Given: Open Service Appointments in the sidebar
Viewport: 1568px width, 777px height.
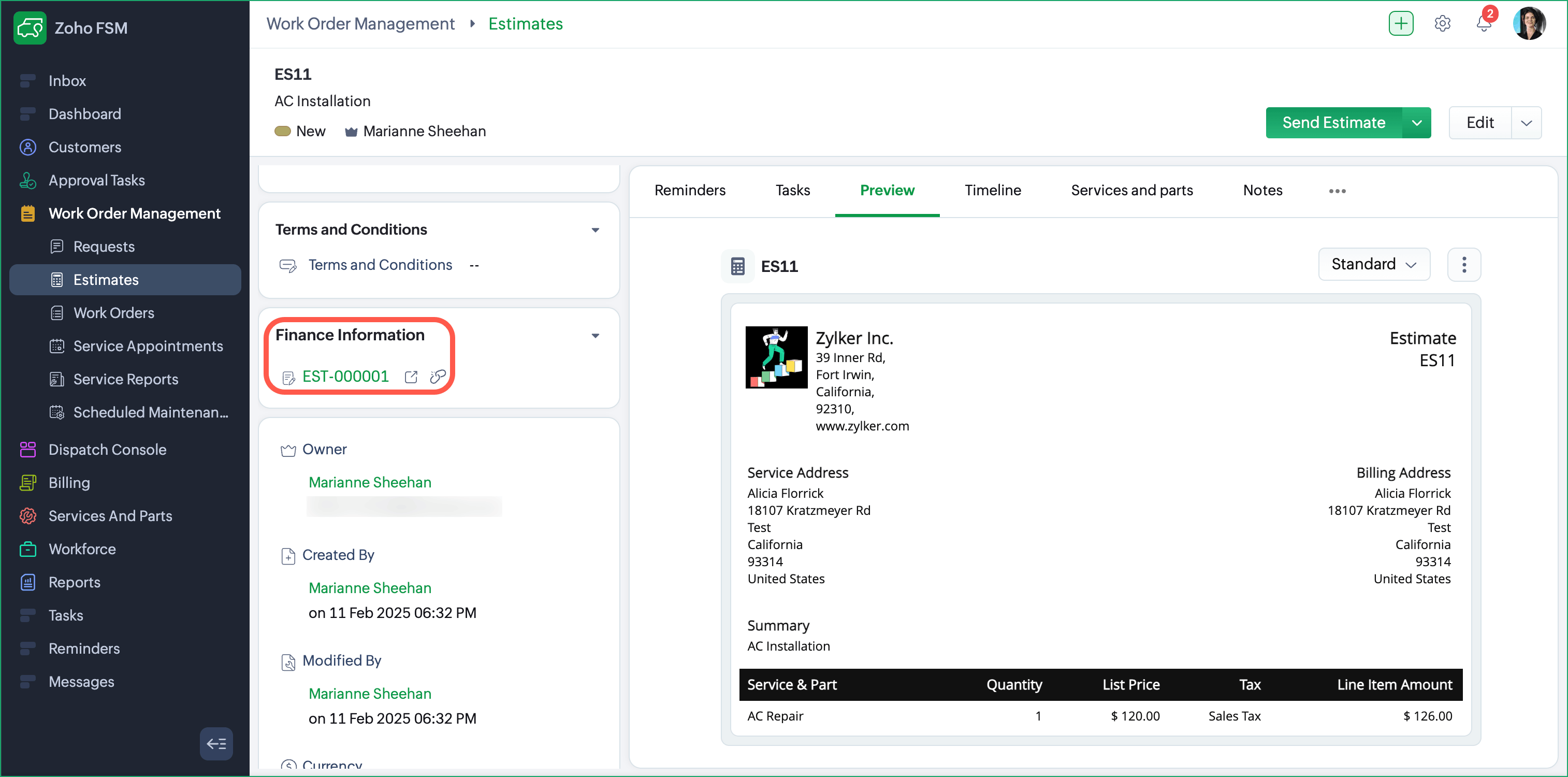Looking at the screenshot, I should pyautogui.click(x=148, y=346).
